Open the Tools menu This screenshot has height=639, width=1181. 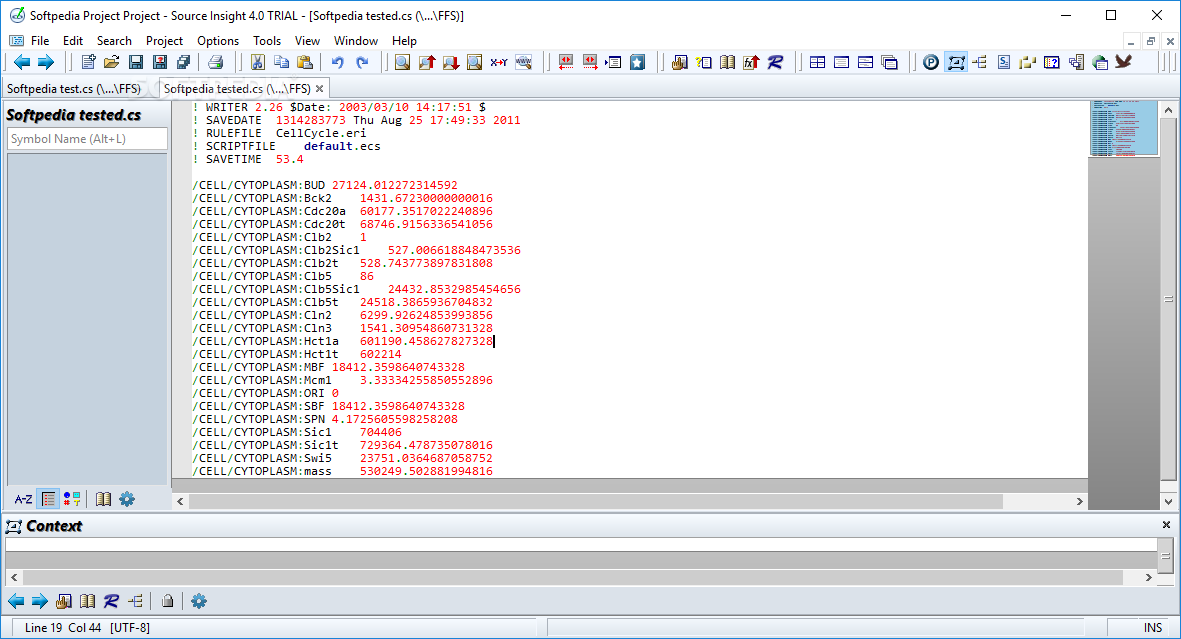tap(267, 41)
